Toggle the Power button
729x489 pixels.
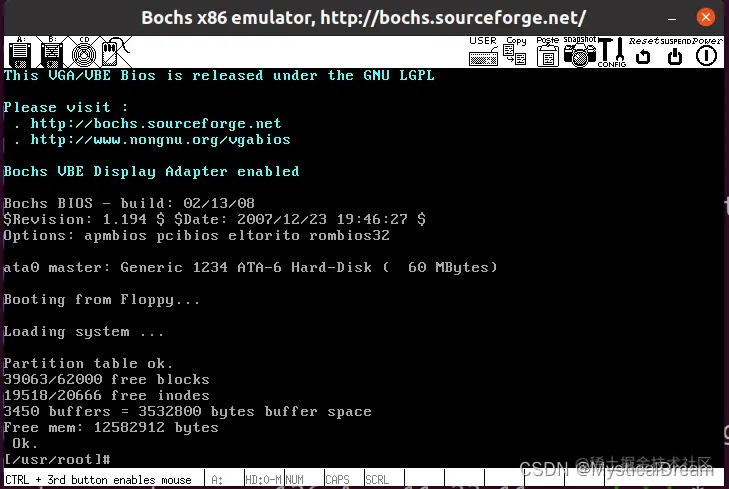coord(707,52)
